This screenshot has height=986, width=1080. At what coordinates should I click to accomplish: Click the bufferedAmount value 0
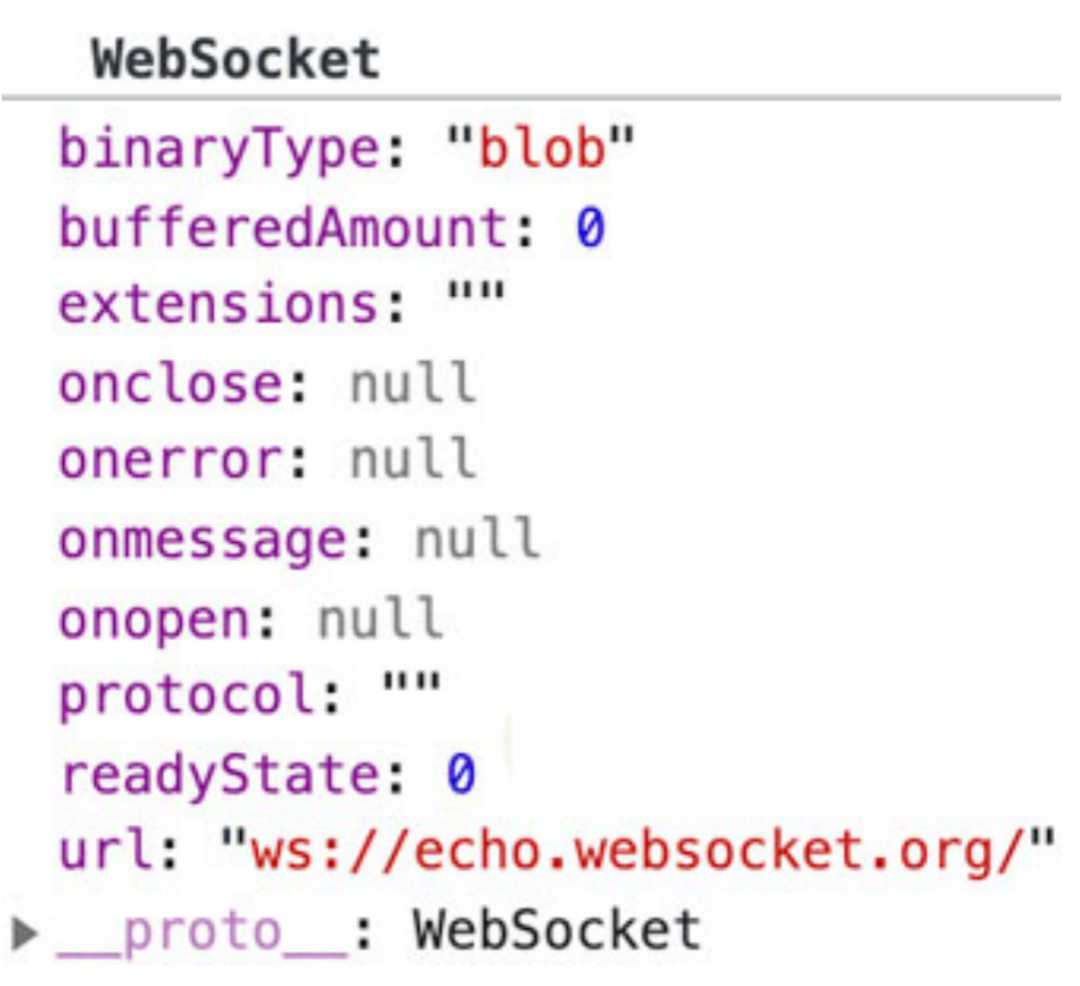[591, 229]
